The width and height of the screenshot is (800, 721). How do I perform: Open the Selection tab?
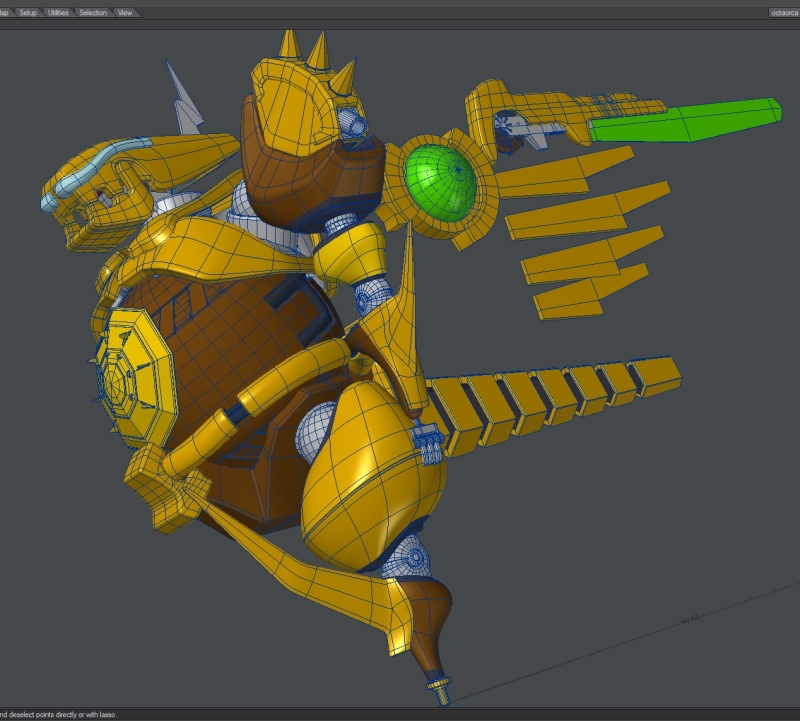pos(93,13)
